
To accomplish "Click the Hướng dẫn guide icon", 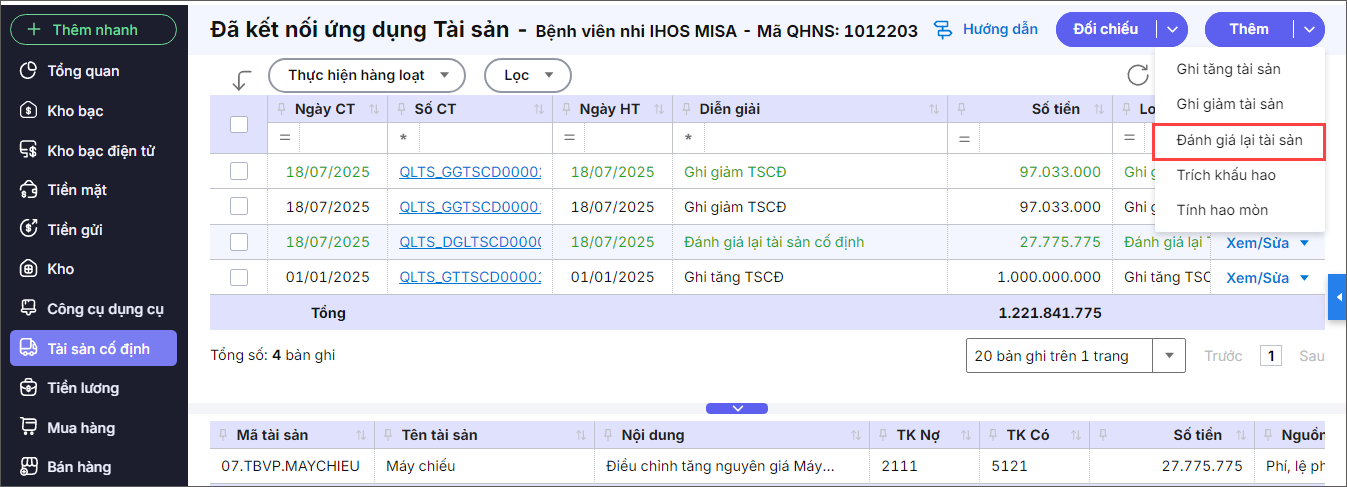I will tap(943, 30).
